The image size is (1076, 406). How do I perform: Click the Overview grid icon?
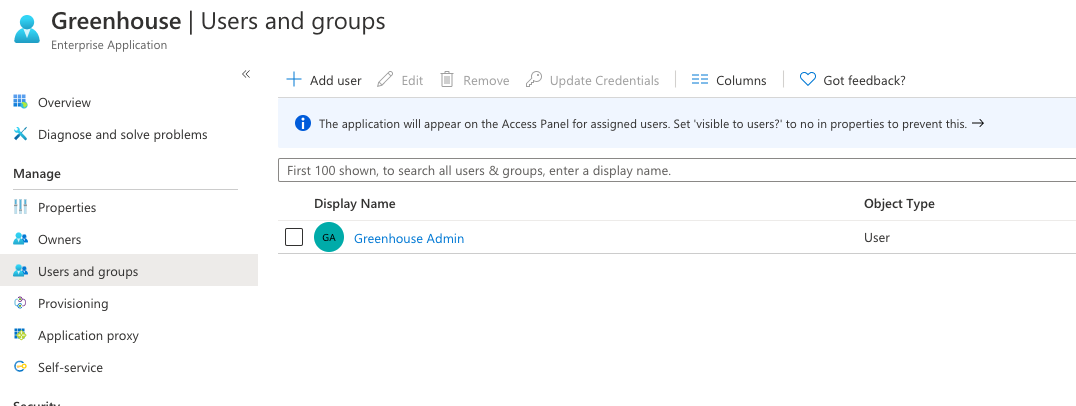21,102
